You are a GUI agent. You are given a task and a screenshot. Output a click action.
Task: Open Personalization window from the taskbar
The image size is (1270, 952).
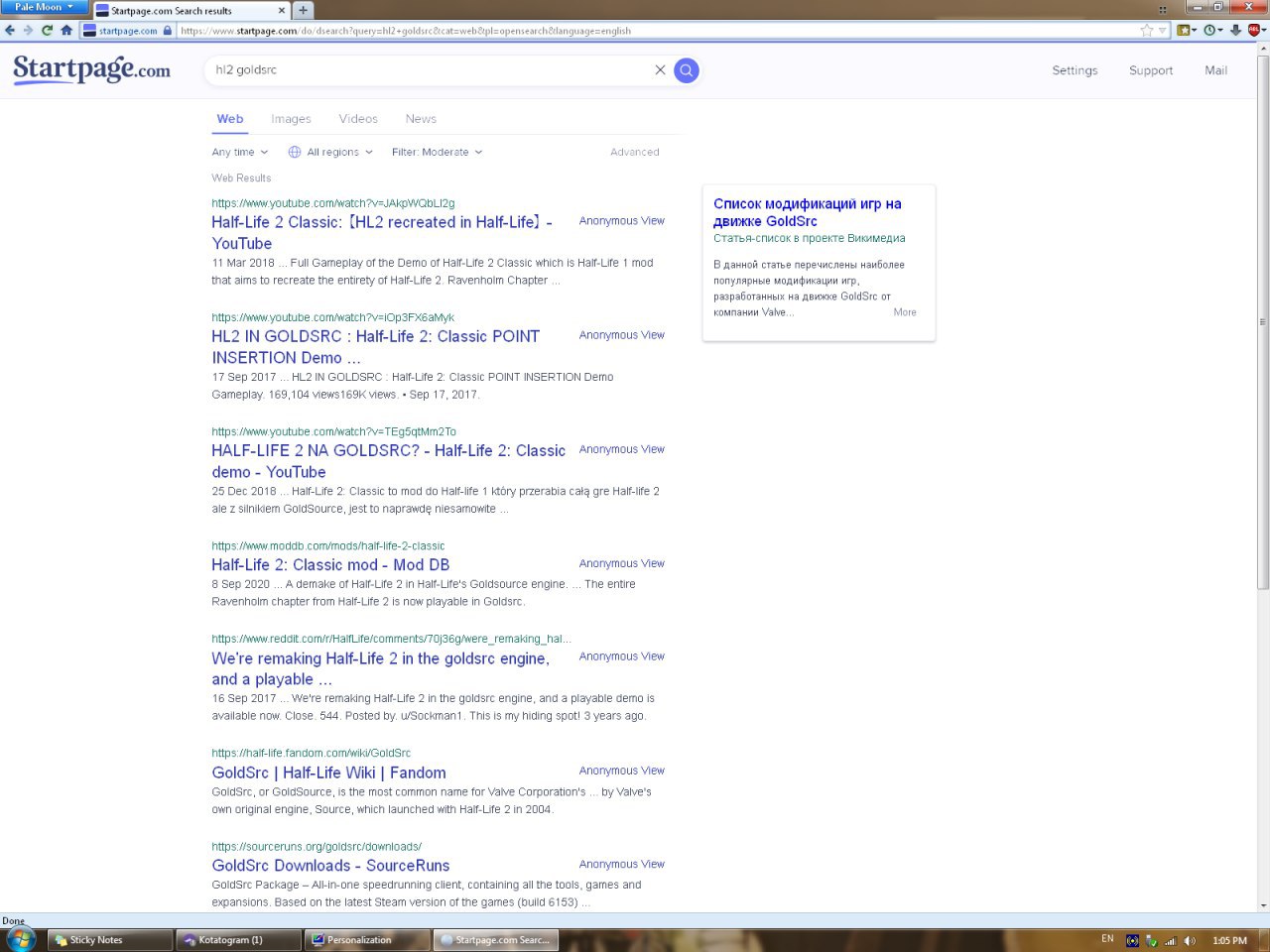[367, 940]
